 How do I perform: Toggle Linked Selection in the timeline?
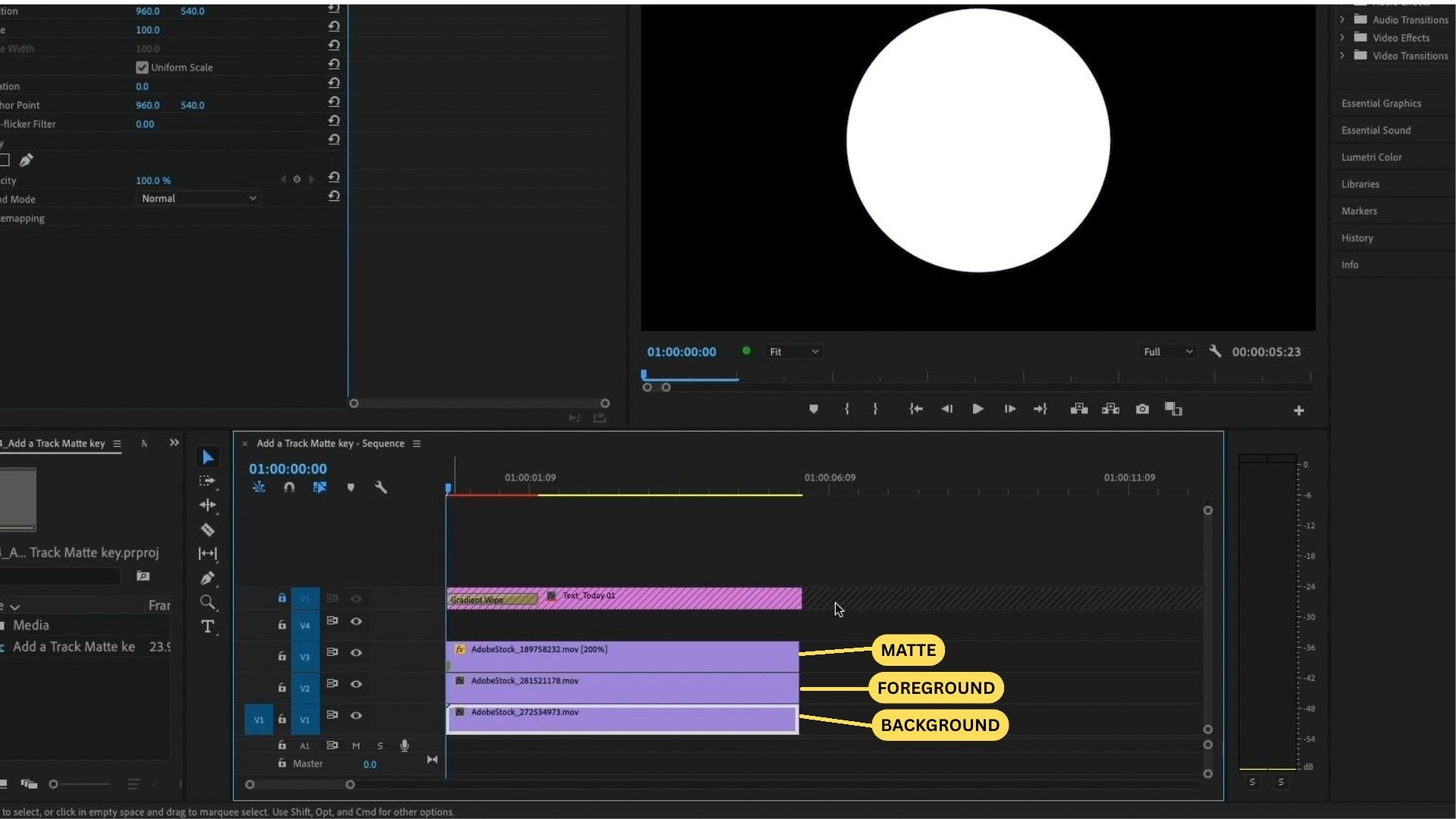coord(319,488)
